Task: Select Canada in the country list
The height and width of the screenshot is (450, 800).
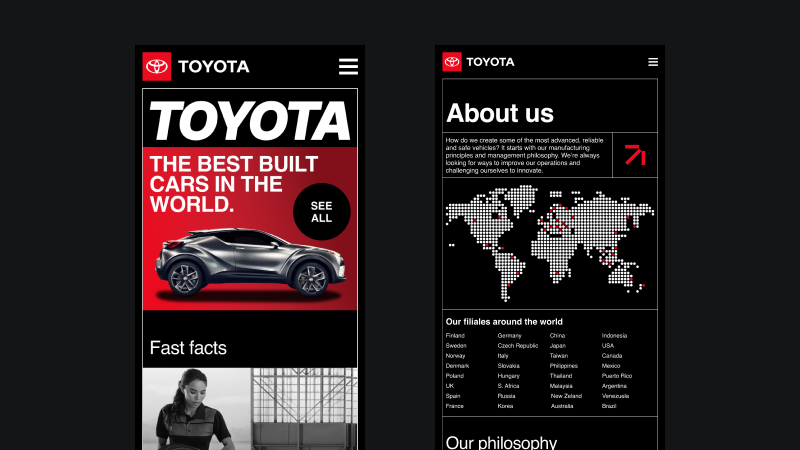Action: (x=612, y=356)
